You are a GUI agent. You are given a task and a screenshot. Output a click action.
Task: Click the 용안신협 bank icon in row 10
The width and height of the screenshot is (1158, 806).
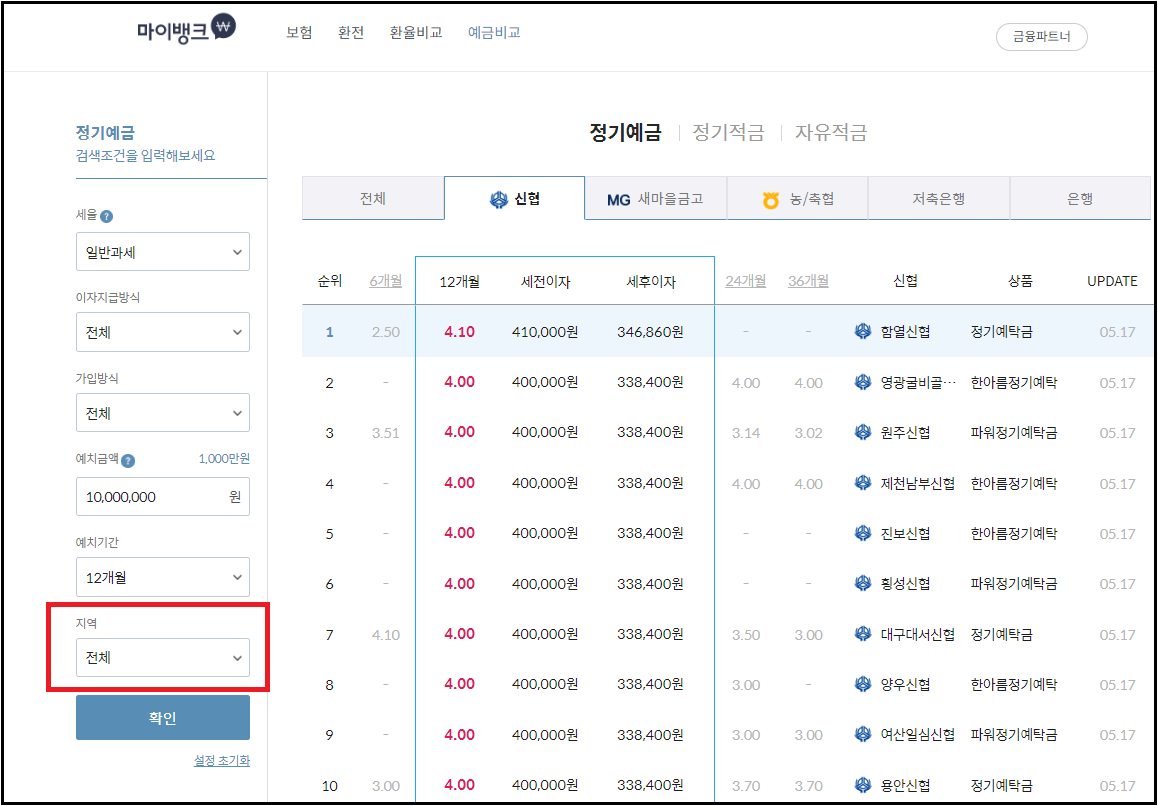pos(862,784)
